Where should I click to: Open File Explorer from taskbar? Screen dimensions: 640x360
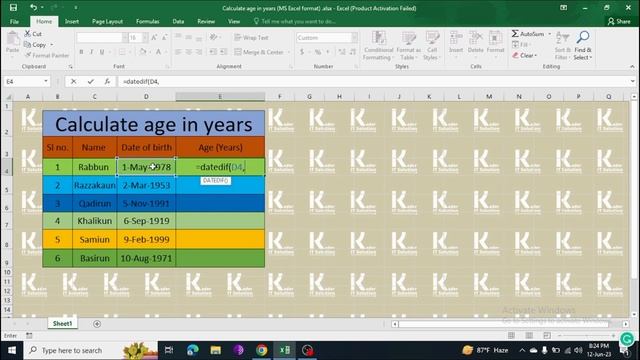[x=216, y=350]
